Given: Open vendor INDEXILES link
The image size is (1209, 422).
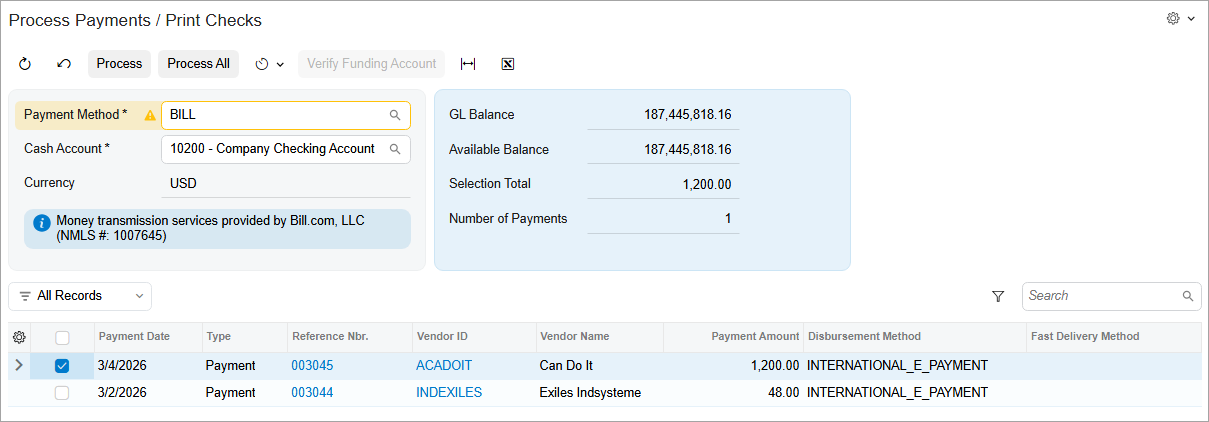Looking at the screenshot, I should (x=449, y=393).
